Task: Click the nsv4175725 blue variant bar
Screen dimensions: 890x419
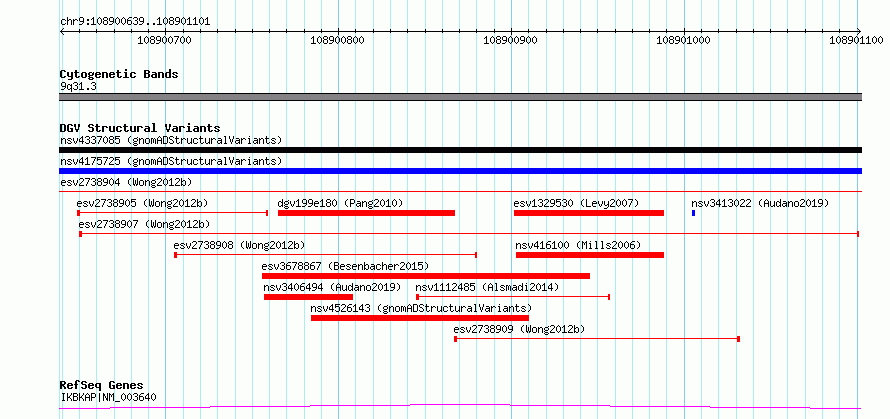Action: pos(460,171)
